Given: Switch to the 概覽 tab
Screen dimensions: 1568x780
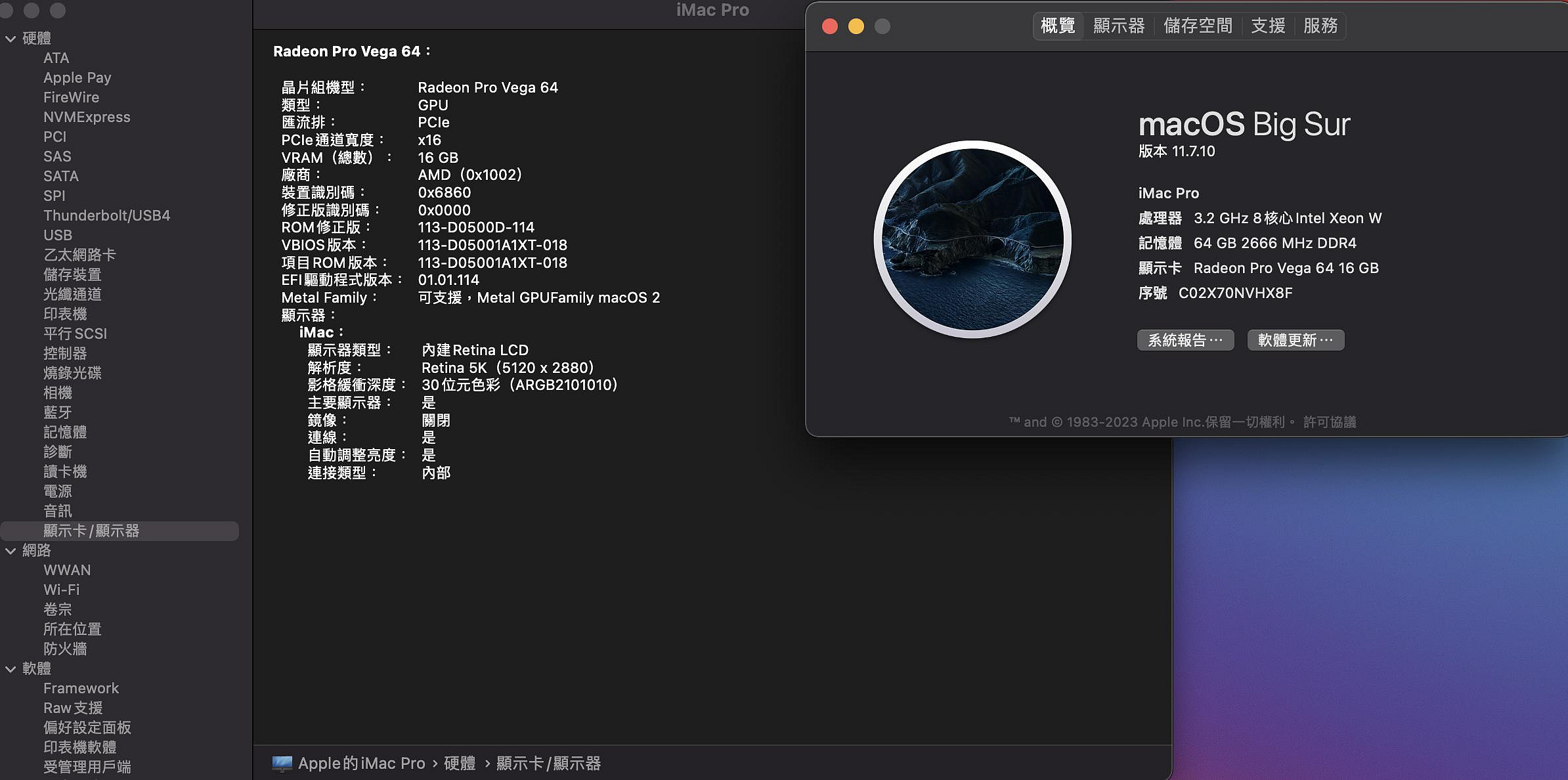Looking at the screenshot, I should pyautogui.click(x=1058, y=26).
